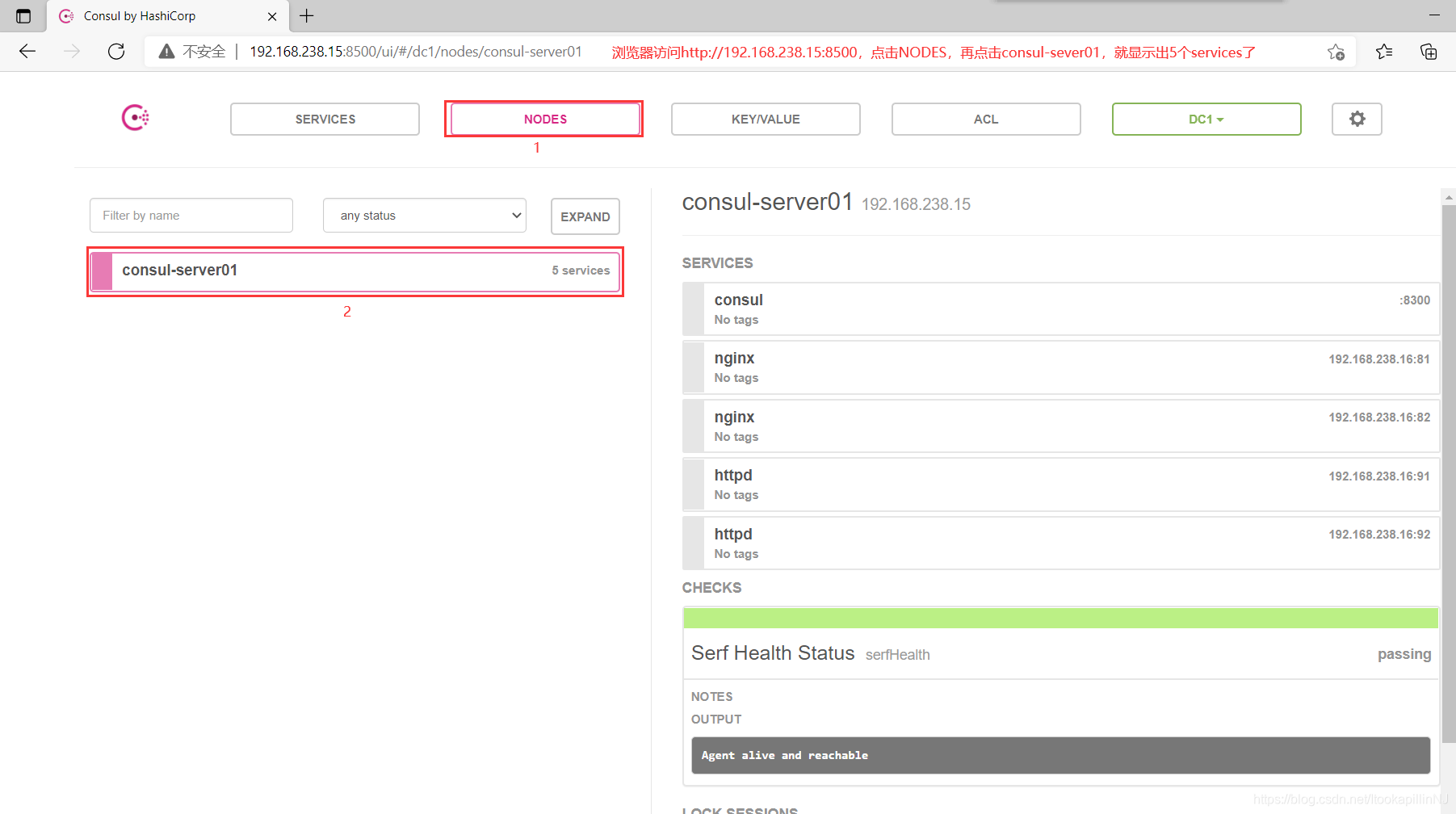Click the Filter by name input field

pos(191,216)
